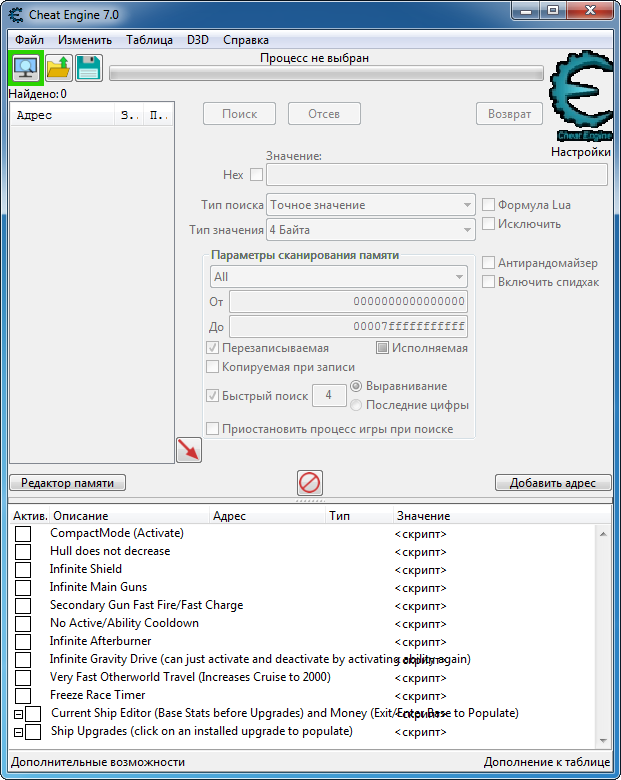Screen dimensions: 621x780
Task: Sort results by Адрес column header
Action: pos(63,115)
